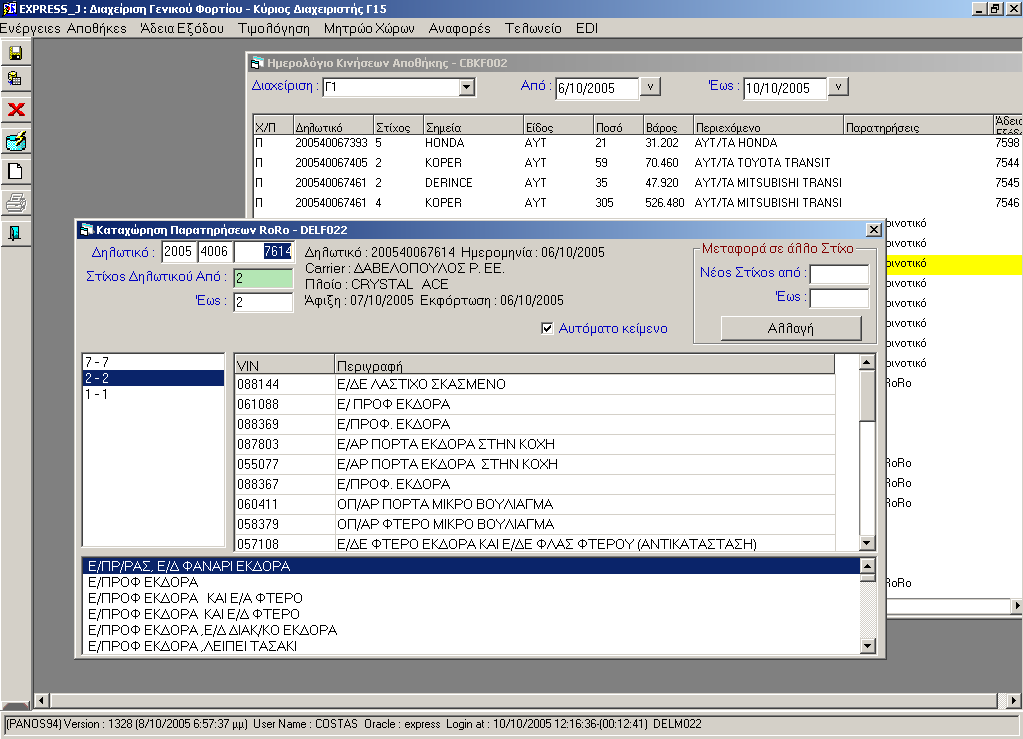Click the Δηλωτικό field containing 4006
This screenshot has height=739, width=1023.
click(215, 252)
